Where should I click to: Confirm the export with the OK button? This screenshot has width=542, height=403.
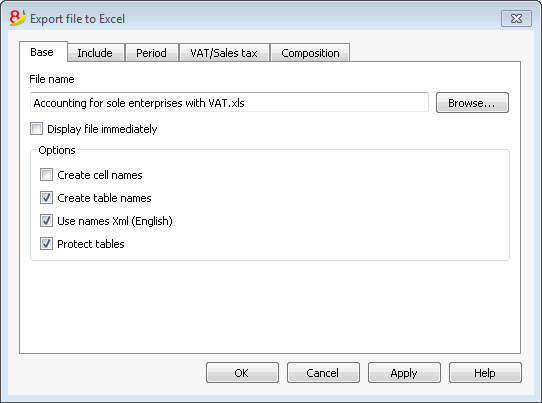(x=242, y=373)
